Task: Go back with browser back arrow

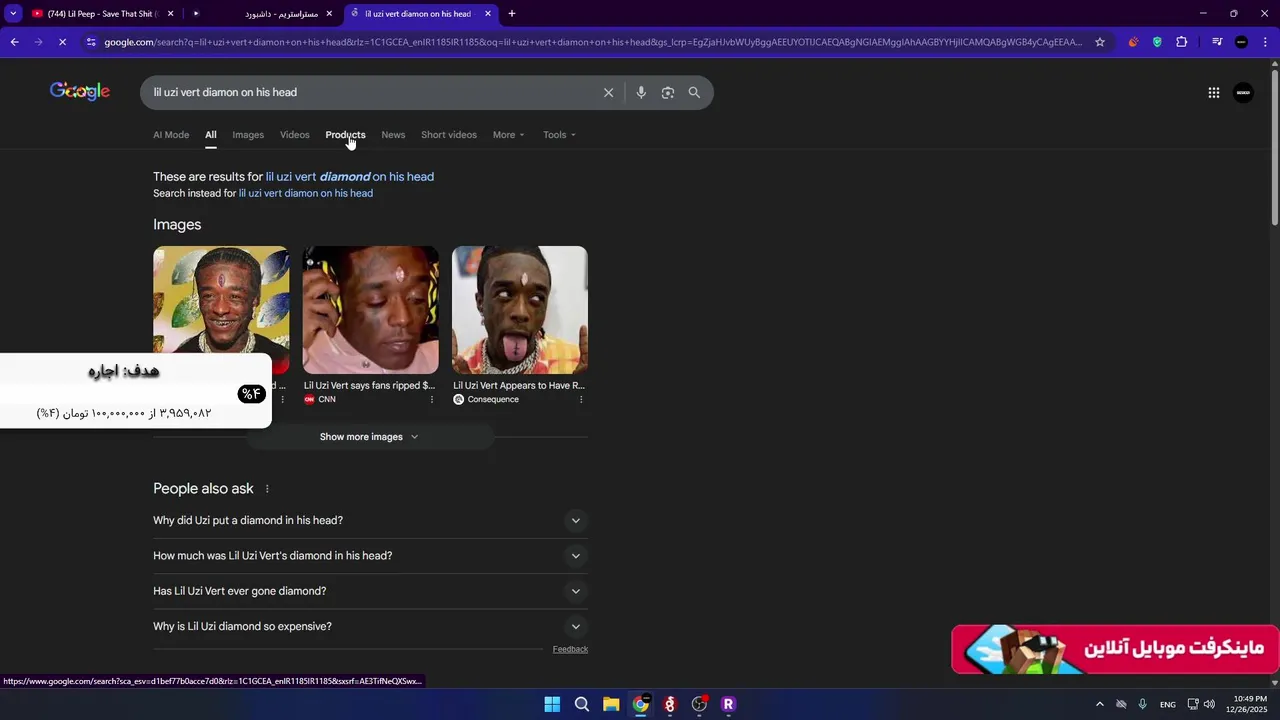Action: click(14, 42)
